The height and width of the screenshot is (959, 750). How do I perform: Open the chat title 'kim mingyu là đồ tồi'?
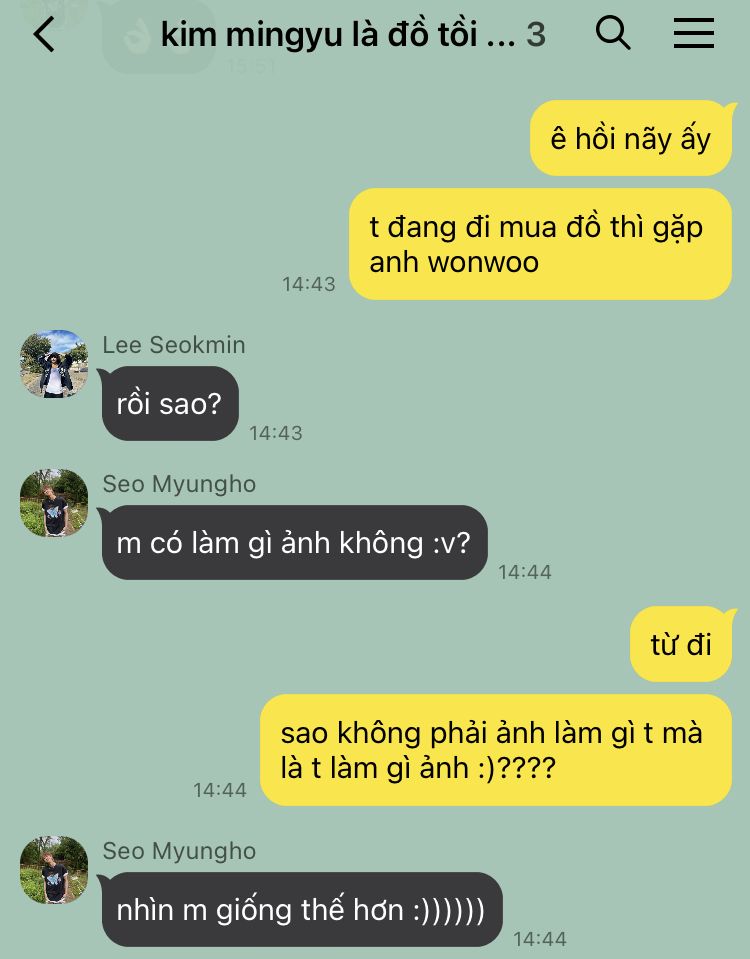pos(338,34)
